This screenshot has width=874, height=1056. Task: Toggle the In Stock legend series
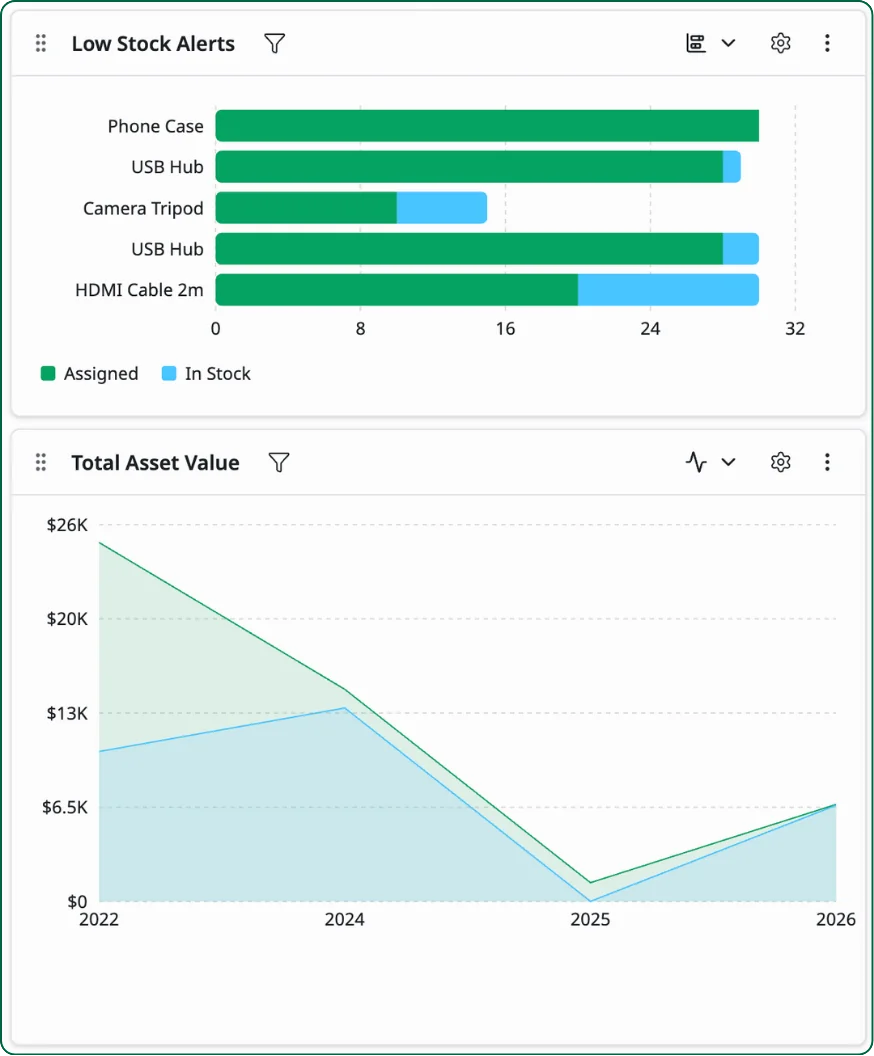[x=206, y=373]
